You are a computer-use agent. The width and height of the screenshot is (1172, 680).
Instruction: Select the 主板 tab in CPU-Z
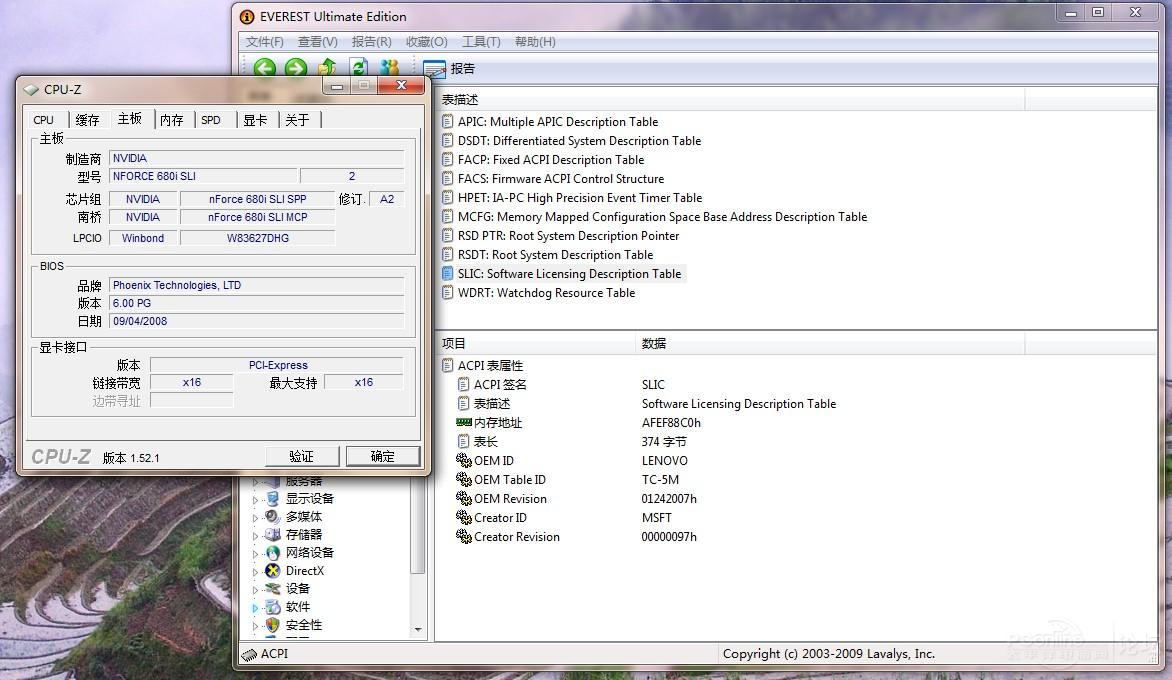[130, 119]
